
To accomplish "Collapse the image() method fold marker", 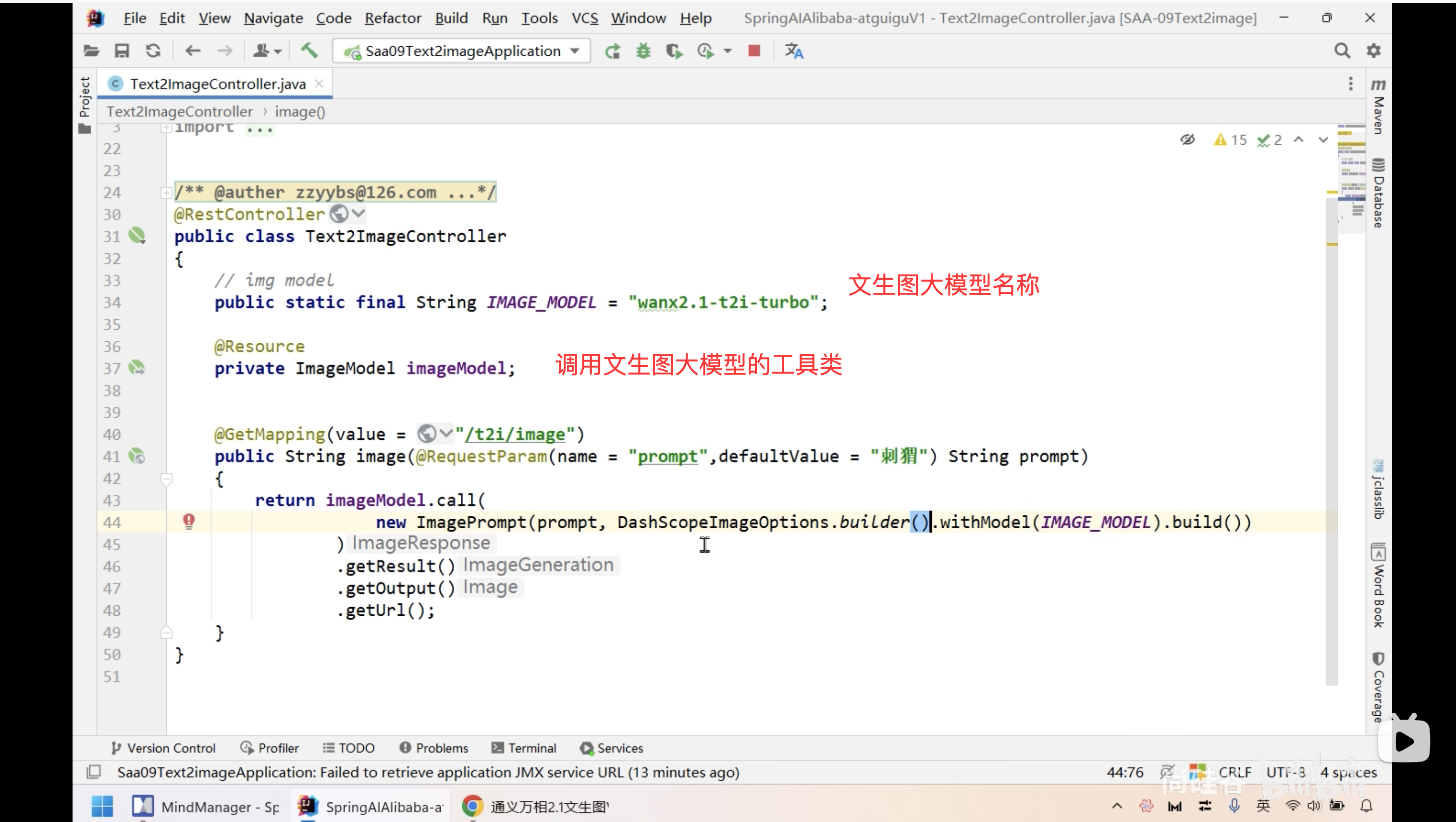I will [x=166, y=479].
